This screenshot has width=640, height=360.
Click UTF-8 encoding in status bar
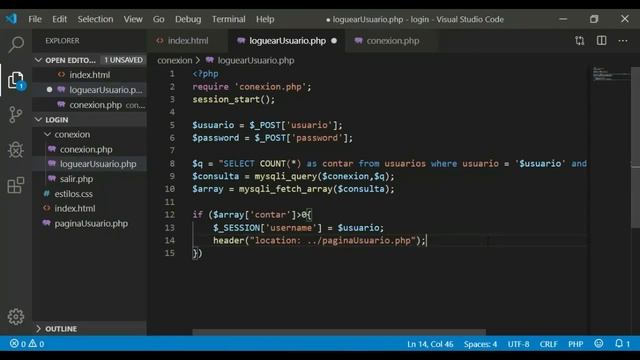click(518, 344)
